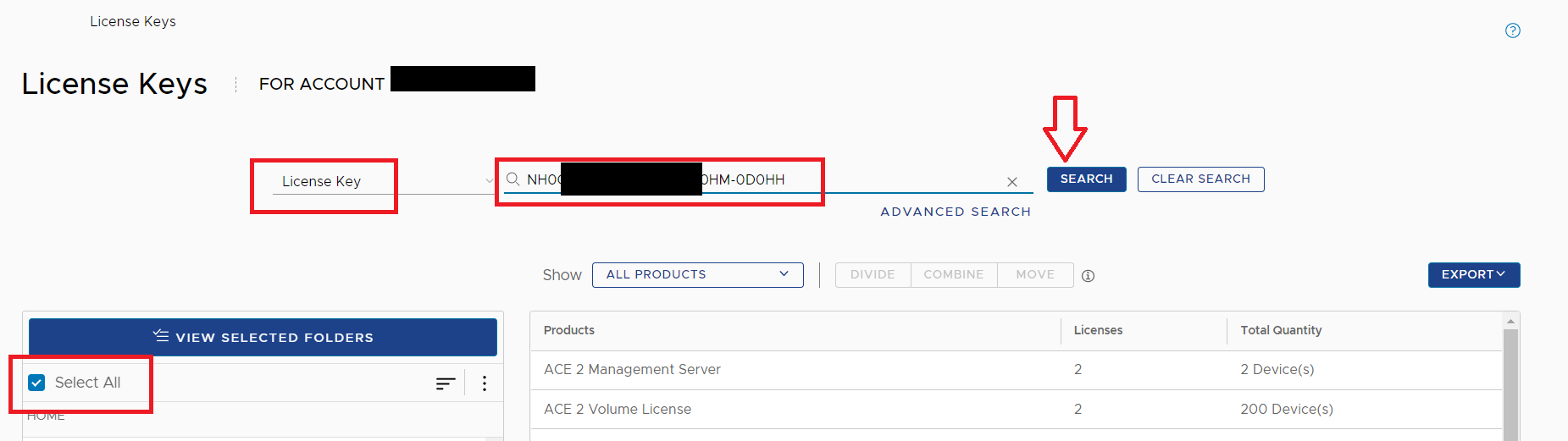Click the magnifier icon in search box
Viewport: 1568px width, 441px height.
coord(513,179)
